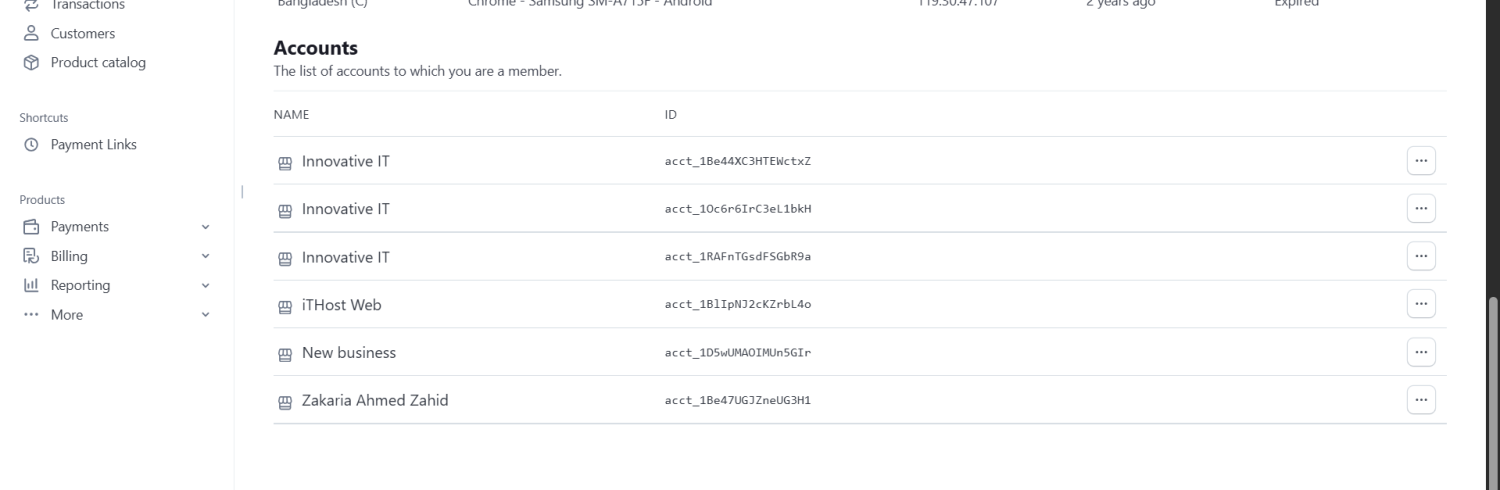Click the storefront icon beside iTHost Web

(285, 306)
